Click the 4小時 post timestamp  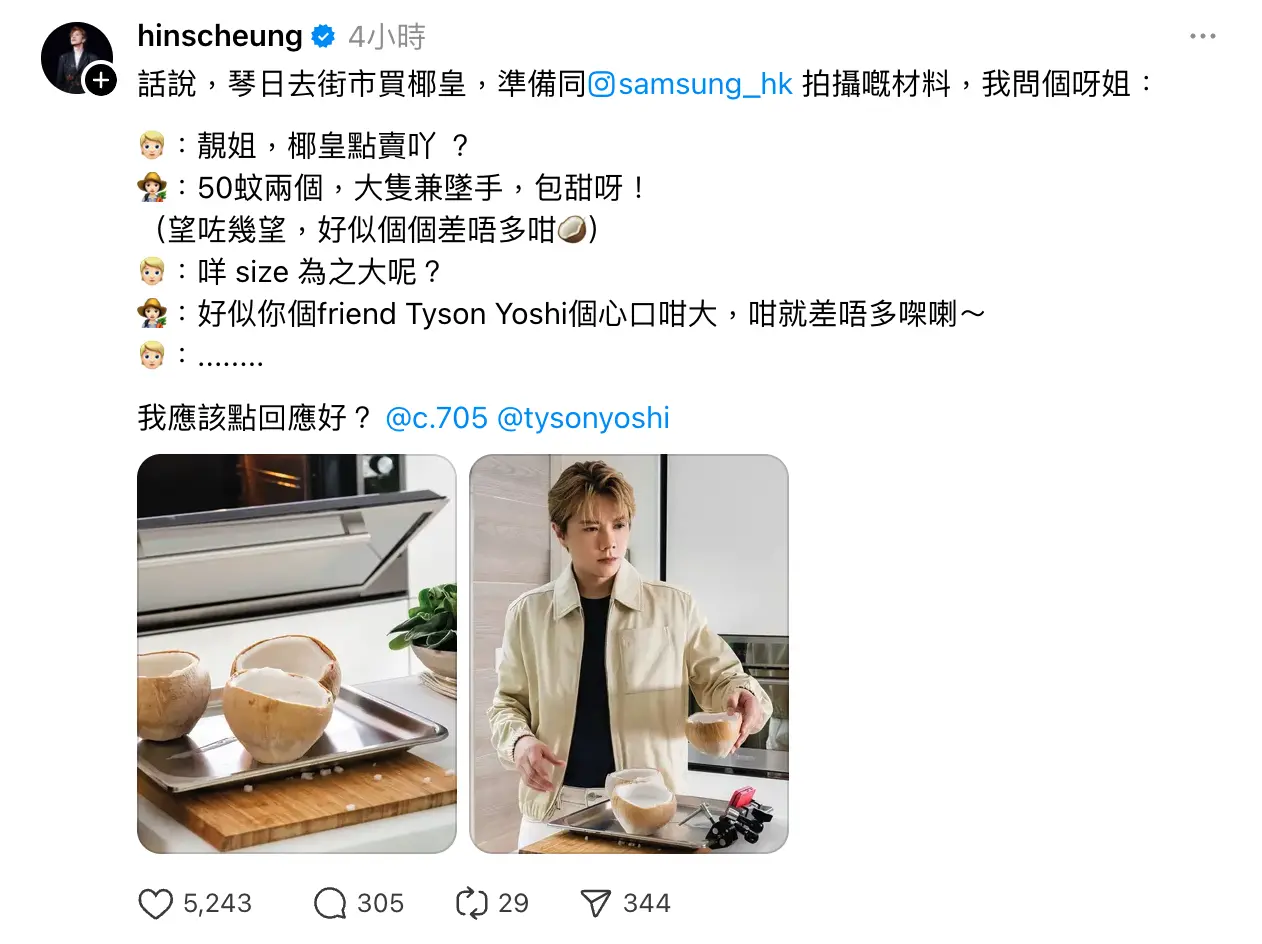386,37
